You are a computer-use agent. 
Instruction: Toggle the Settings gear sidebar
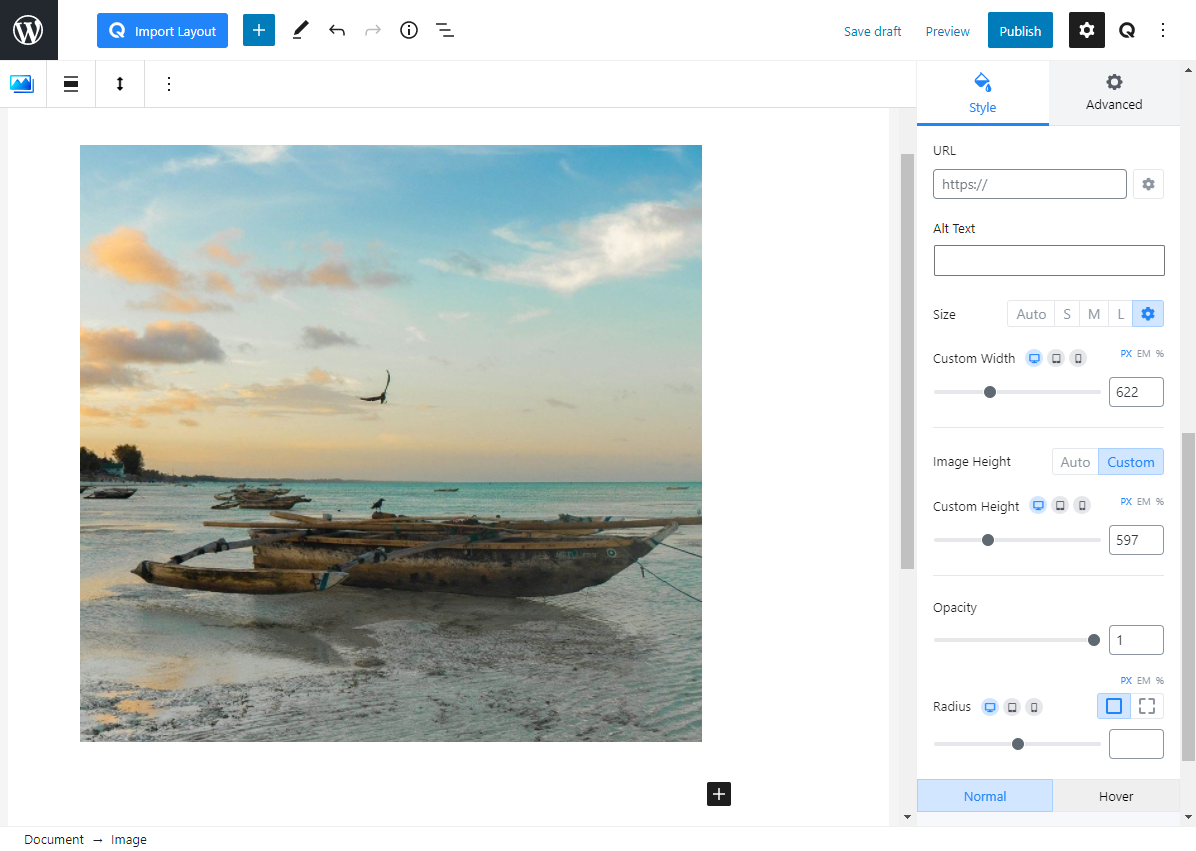(x=1086, y=30)
